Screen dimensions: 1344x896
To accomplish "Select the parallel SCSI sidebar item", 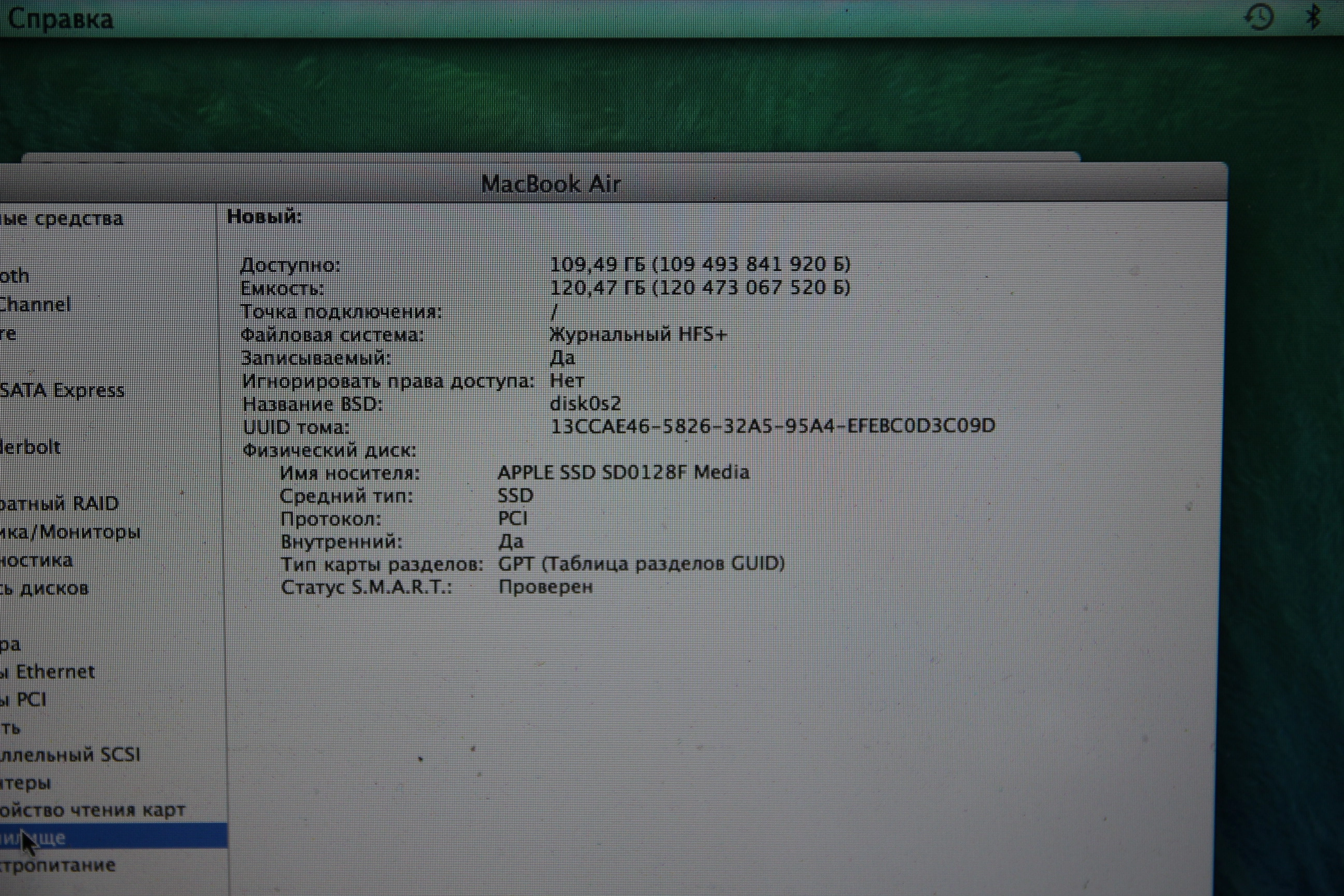I will [69, 755].
